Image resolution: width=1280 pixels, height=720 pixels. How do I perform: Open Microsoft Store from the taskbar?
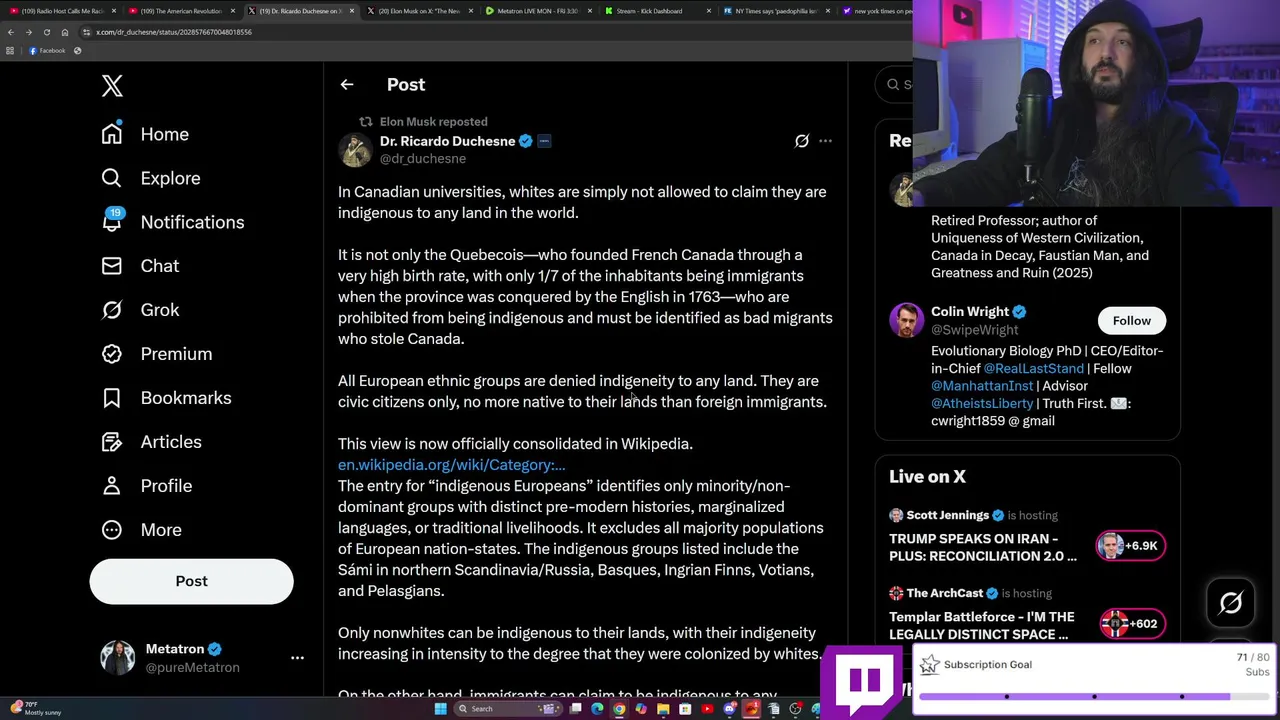tap(685, 709)
